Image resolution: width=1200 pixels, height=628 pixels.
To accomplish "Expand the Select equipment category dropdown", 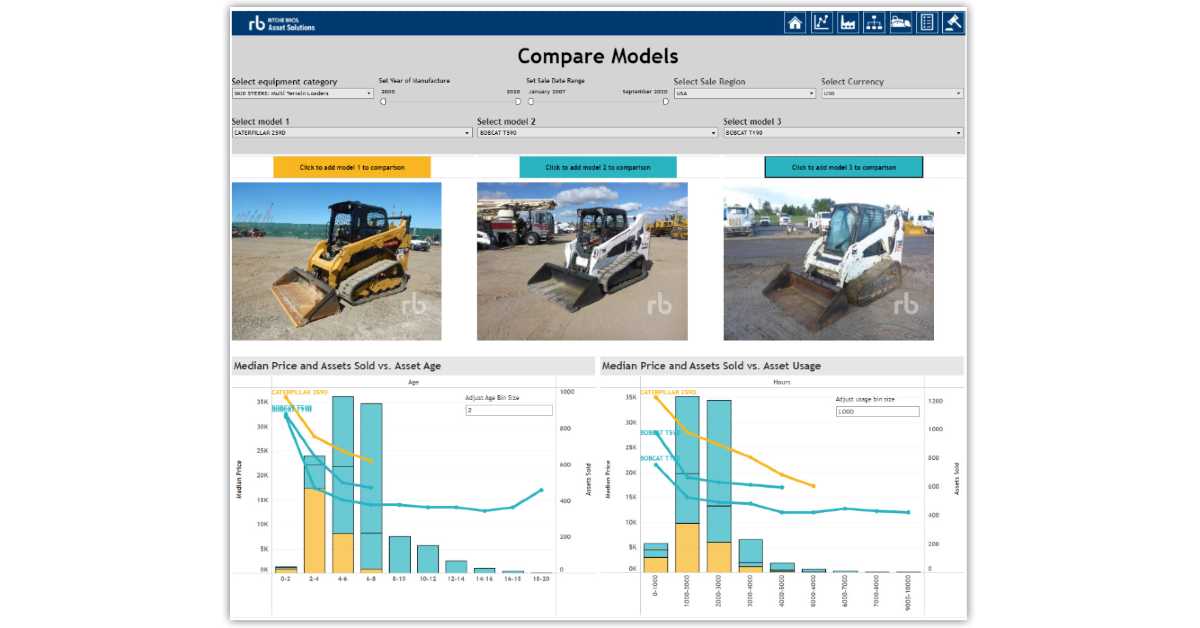I will (x=302, y=94).
